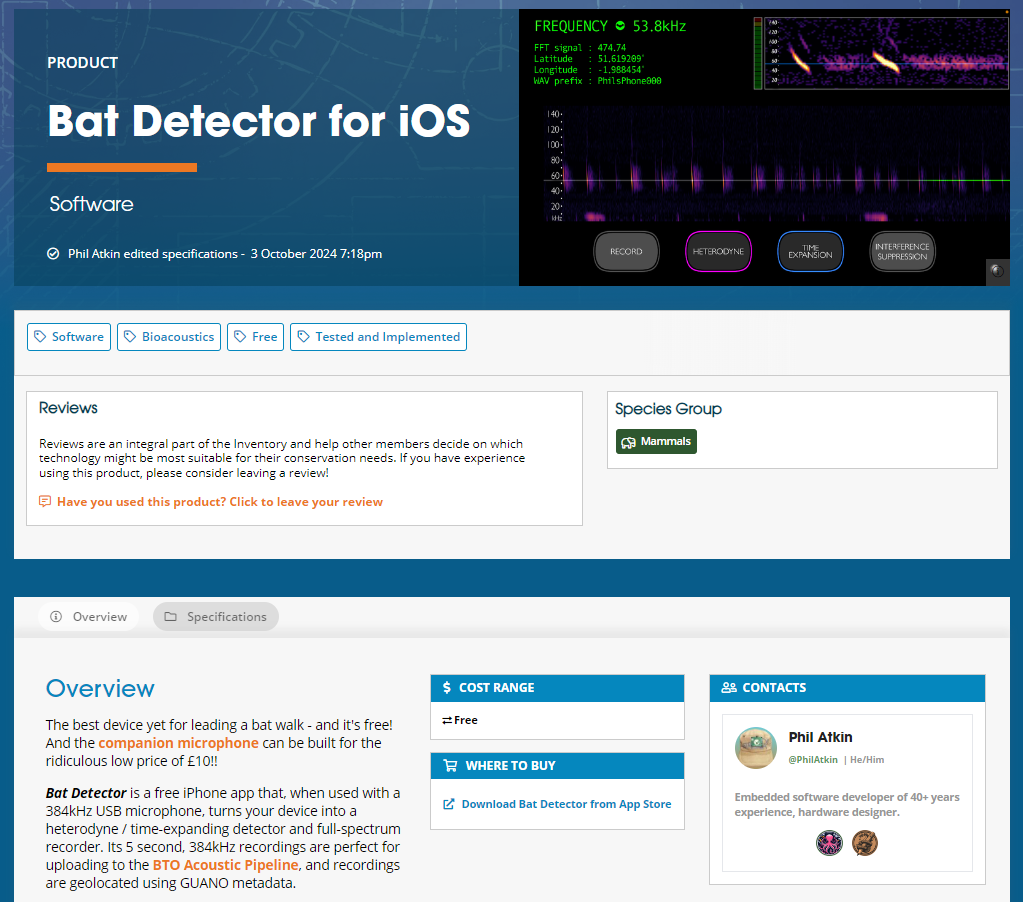Image resolution: width=1023 pixels, height=902 pixels.
Task: Click to leave your review link
Action: point(219,502)
